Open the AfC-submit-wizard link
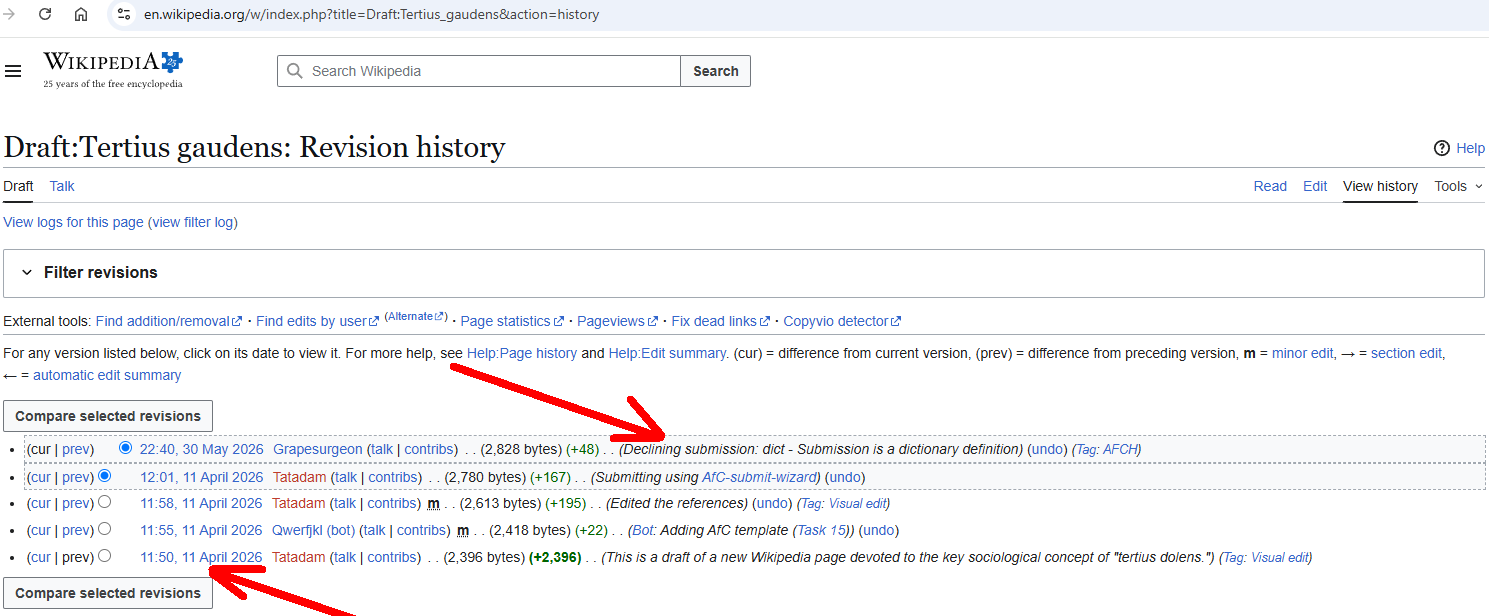The image size is (1489, 616). coord(758,477)
